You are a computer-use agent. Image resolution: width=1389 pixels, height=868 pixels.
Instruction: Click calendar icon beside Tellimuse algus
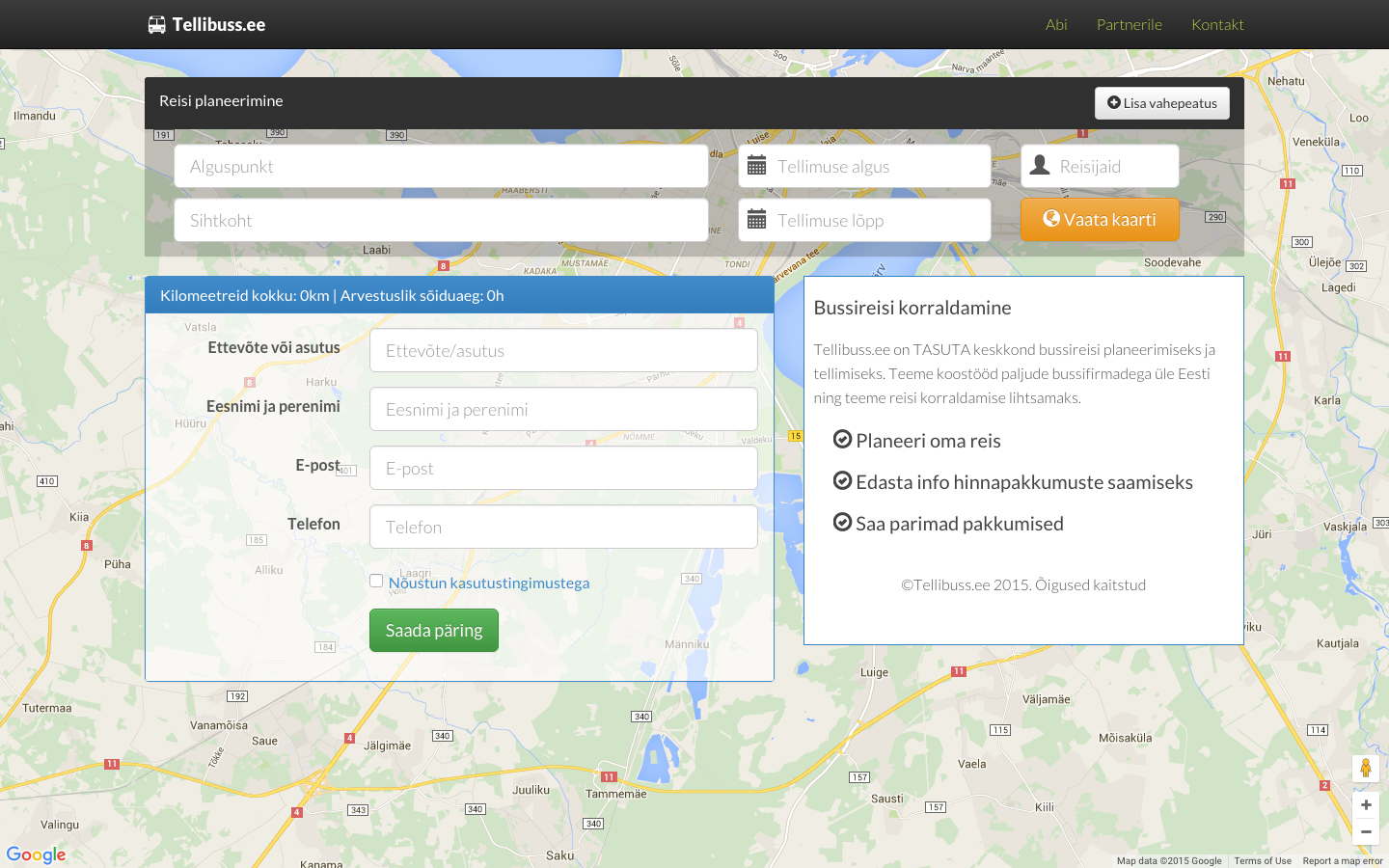[x=757, y=166]
